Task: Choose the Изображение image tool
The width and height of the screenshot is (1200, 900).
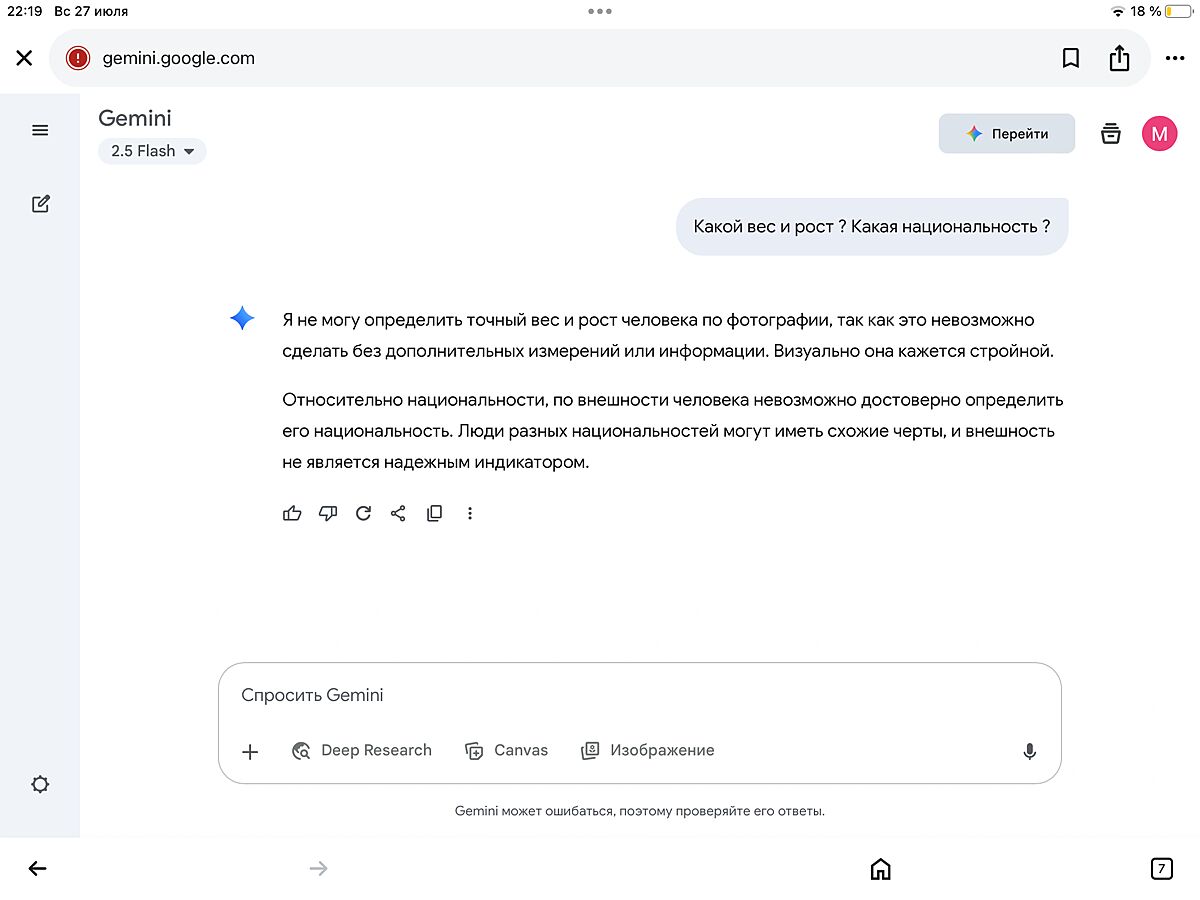Action: (x=648, y=751)
